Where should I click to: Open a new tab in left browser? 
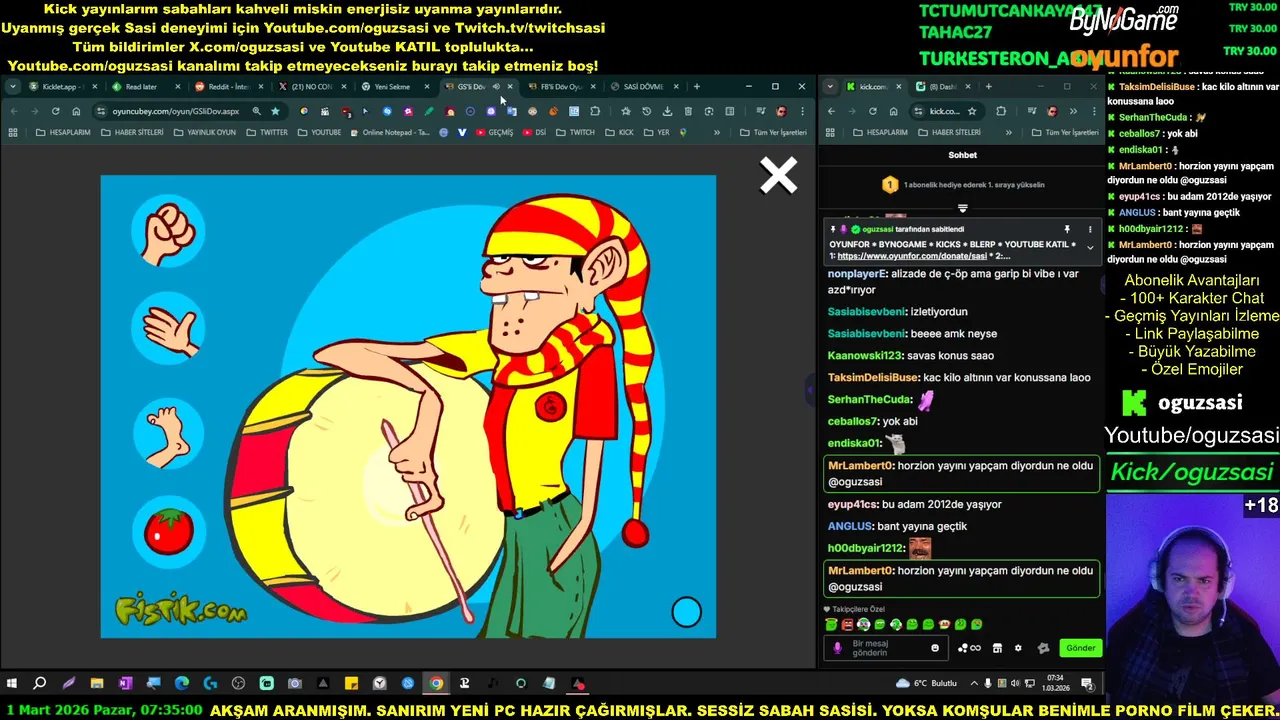click(696, 87)
